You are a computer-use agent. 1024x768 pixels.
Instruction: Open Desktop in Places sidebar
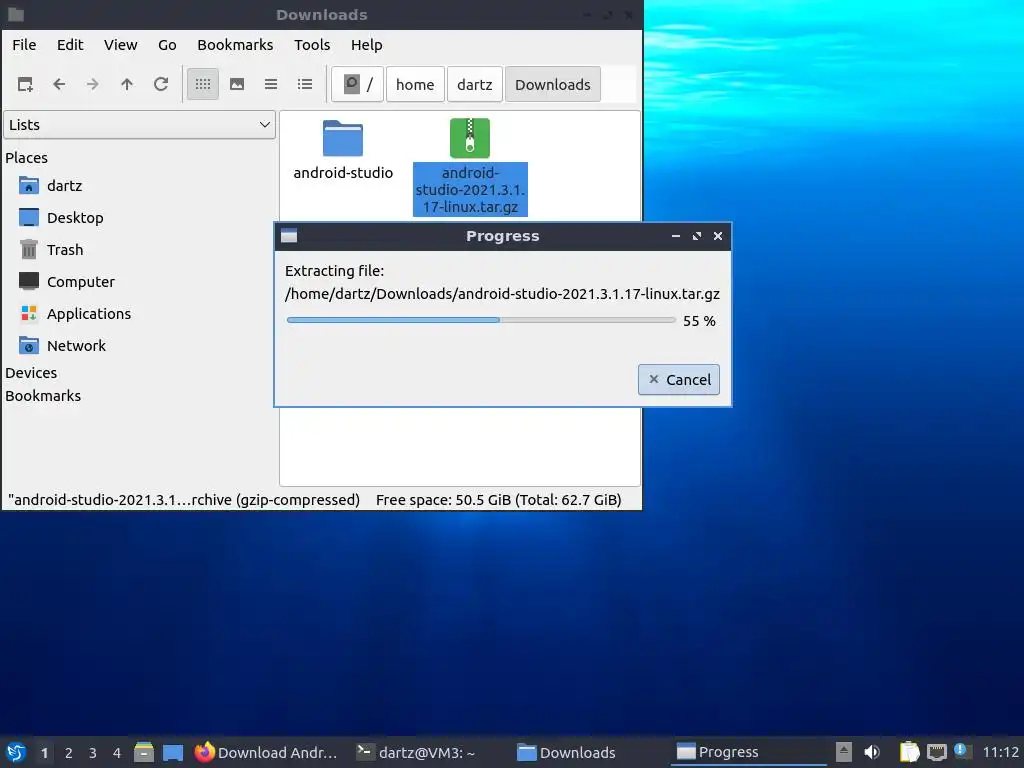[x=75, y=218]
